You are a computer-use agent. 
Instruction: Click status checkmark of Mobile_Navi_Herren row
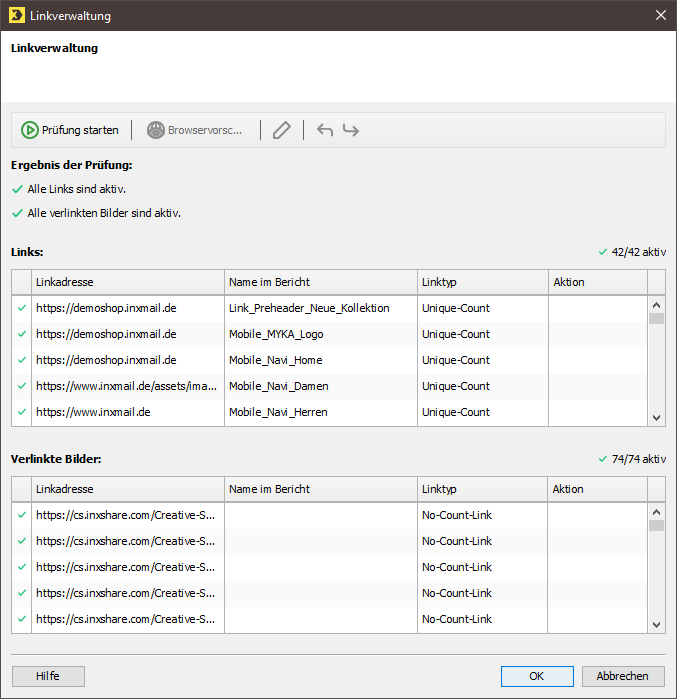click(22, 412)
